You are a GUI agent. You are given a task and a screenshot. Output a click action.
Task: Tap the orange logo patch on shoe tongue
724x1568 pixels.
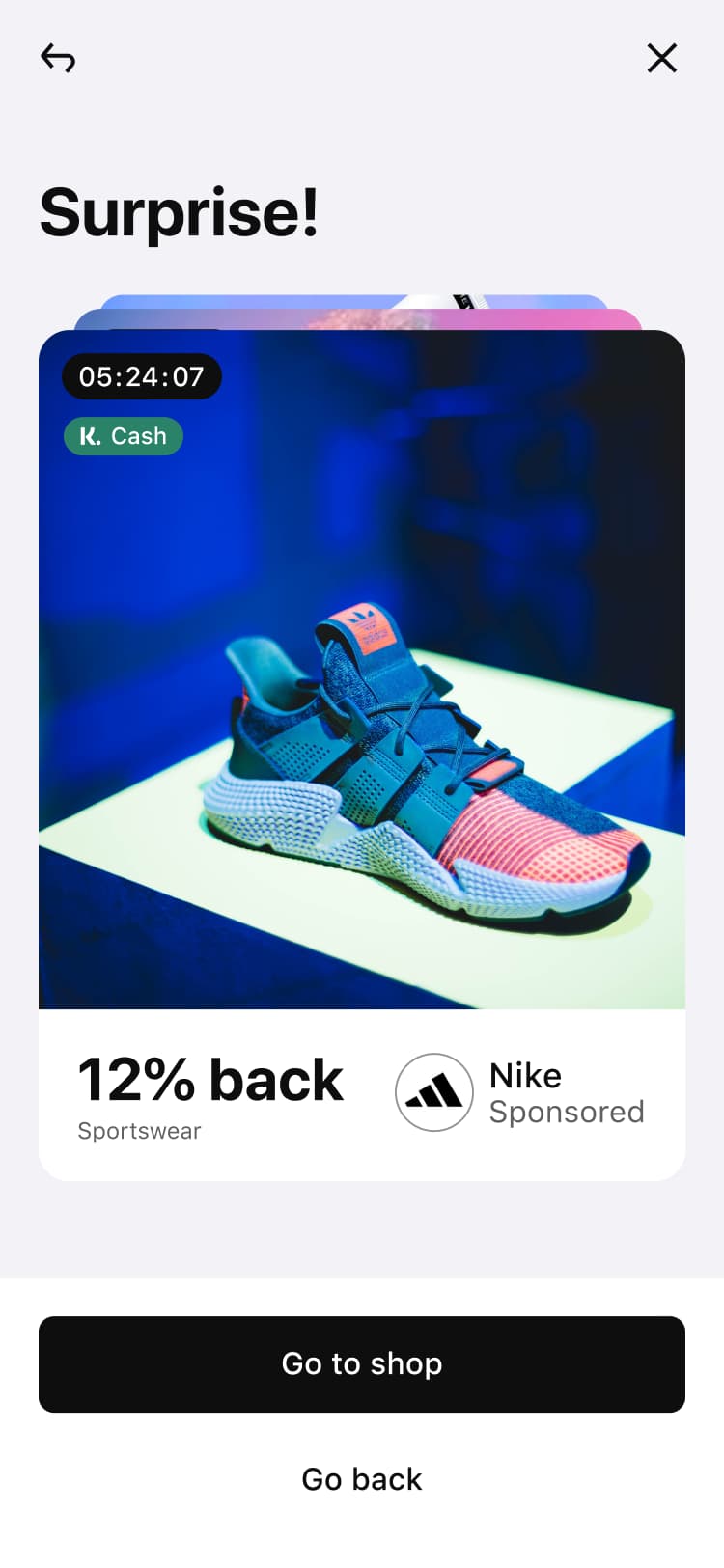365,628
